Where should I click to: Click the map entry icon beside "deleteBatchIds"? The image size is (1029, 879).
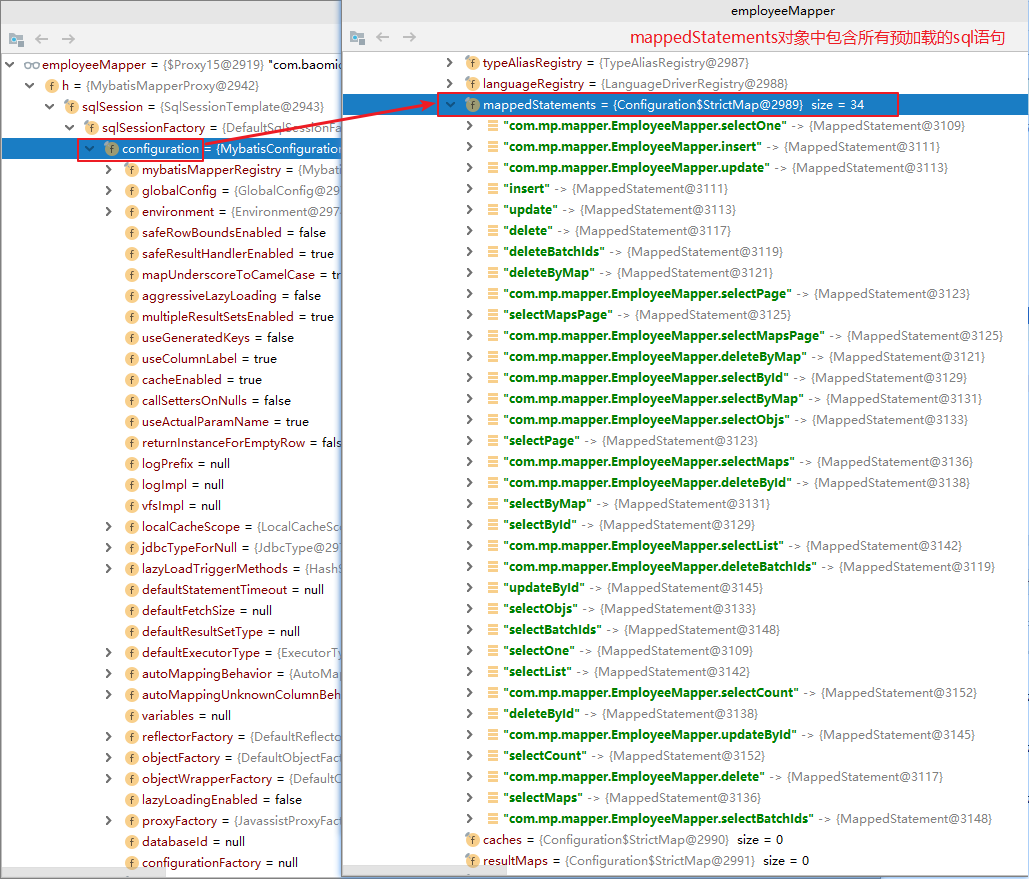click(493, 251)
